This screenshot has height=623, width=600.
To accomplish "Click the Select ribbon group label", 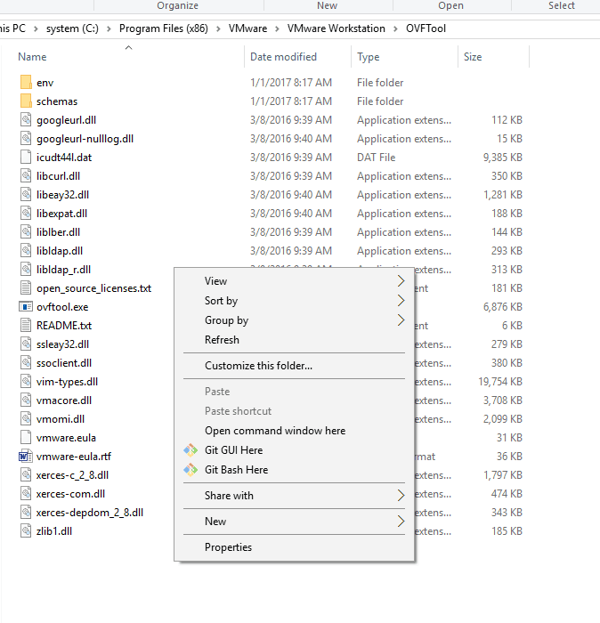I will click(561, 6).
